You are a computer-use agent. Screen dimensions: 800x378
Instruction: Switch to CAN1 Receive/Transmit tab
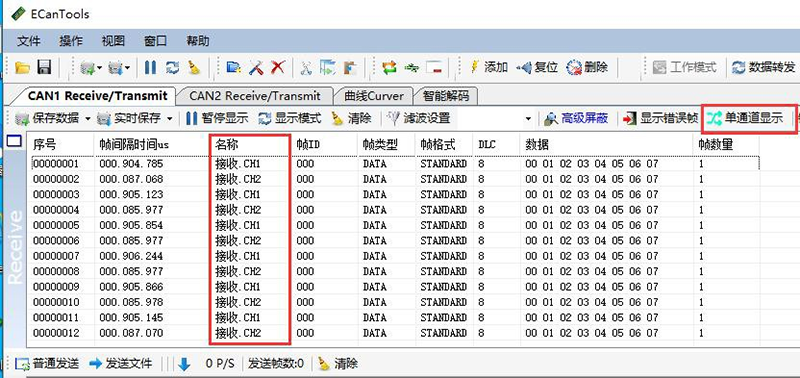click(x=97, y=95)
